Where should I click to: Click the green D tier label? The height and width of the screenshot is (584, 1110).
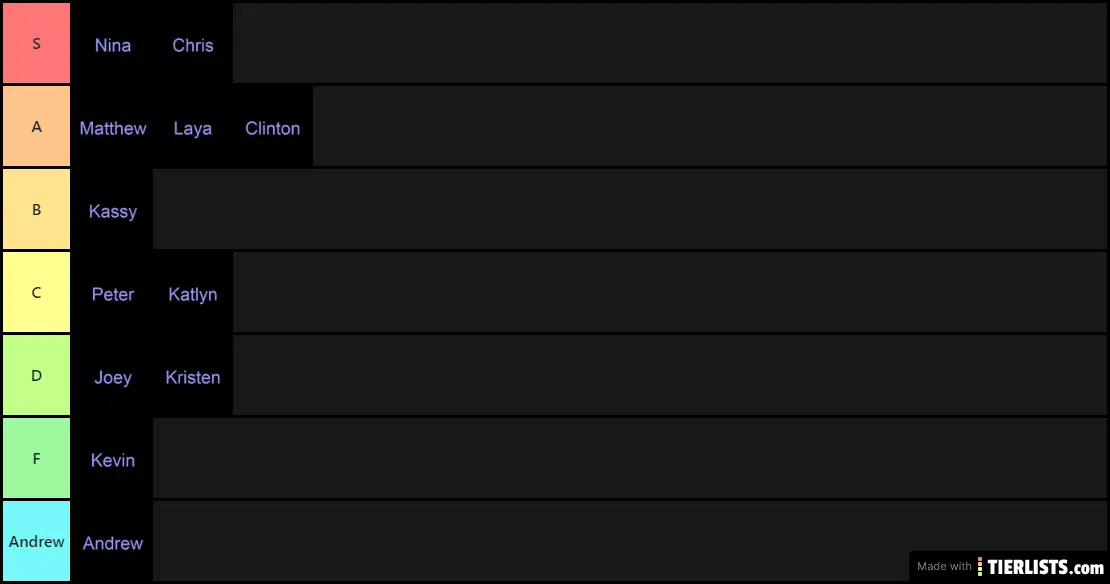(36, 375)
